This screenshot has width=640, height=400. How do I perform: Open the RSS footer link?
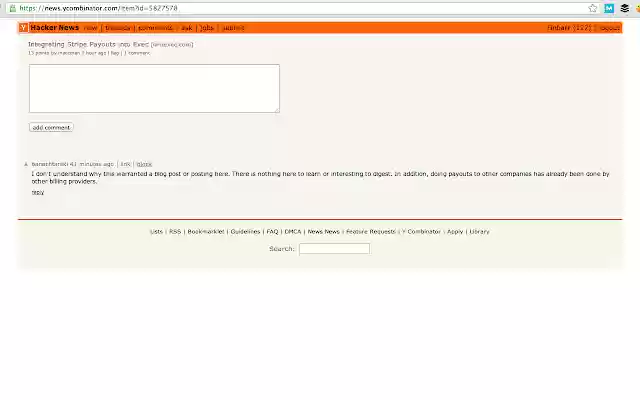[175, 231]
